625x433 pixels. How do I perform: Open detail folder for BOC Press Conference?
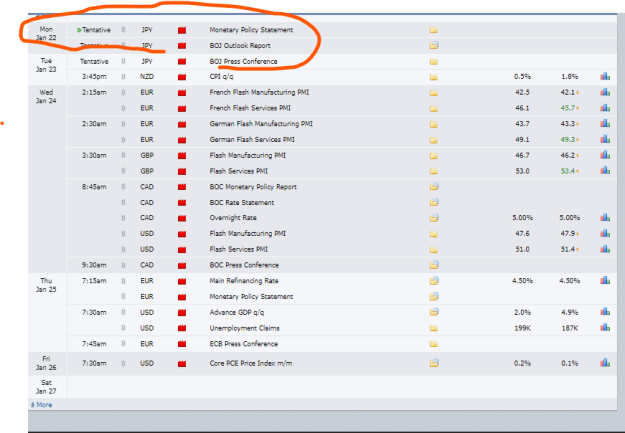pyautogui.click(x=434, y=265)
